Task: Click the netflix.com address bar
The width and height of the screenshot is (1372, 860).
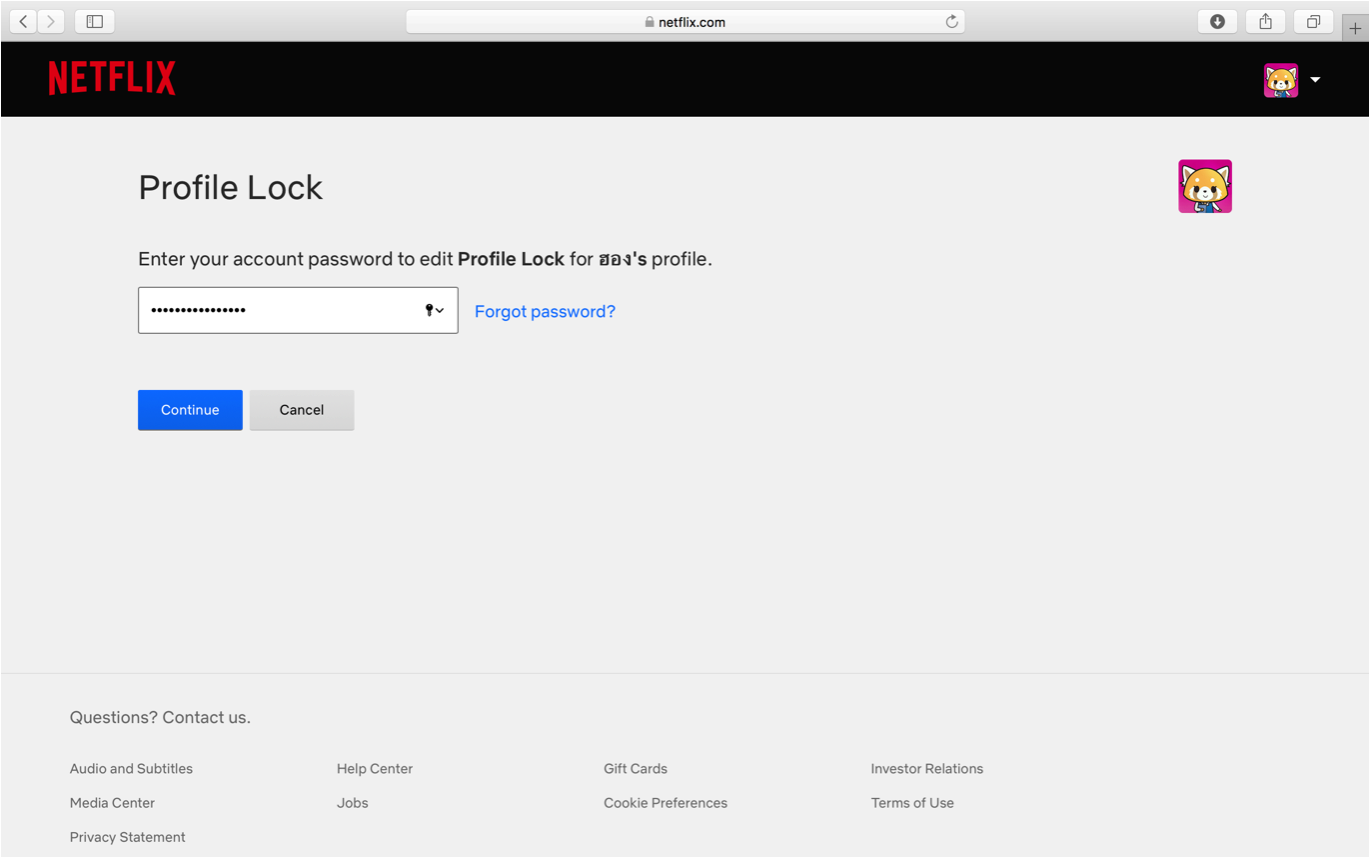Action: coord(685,22)
